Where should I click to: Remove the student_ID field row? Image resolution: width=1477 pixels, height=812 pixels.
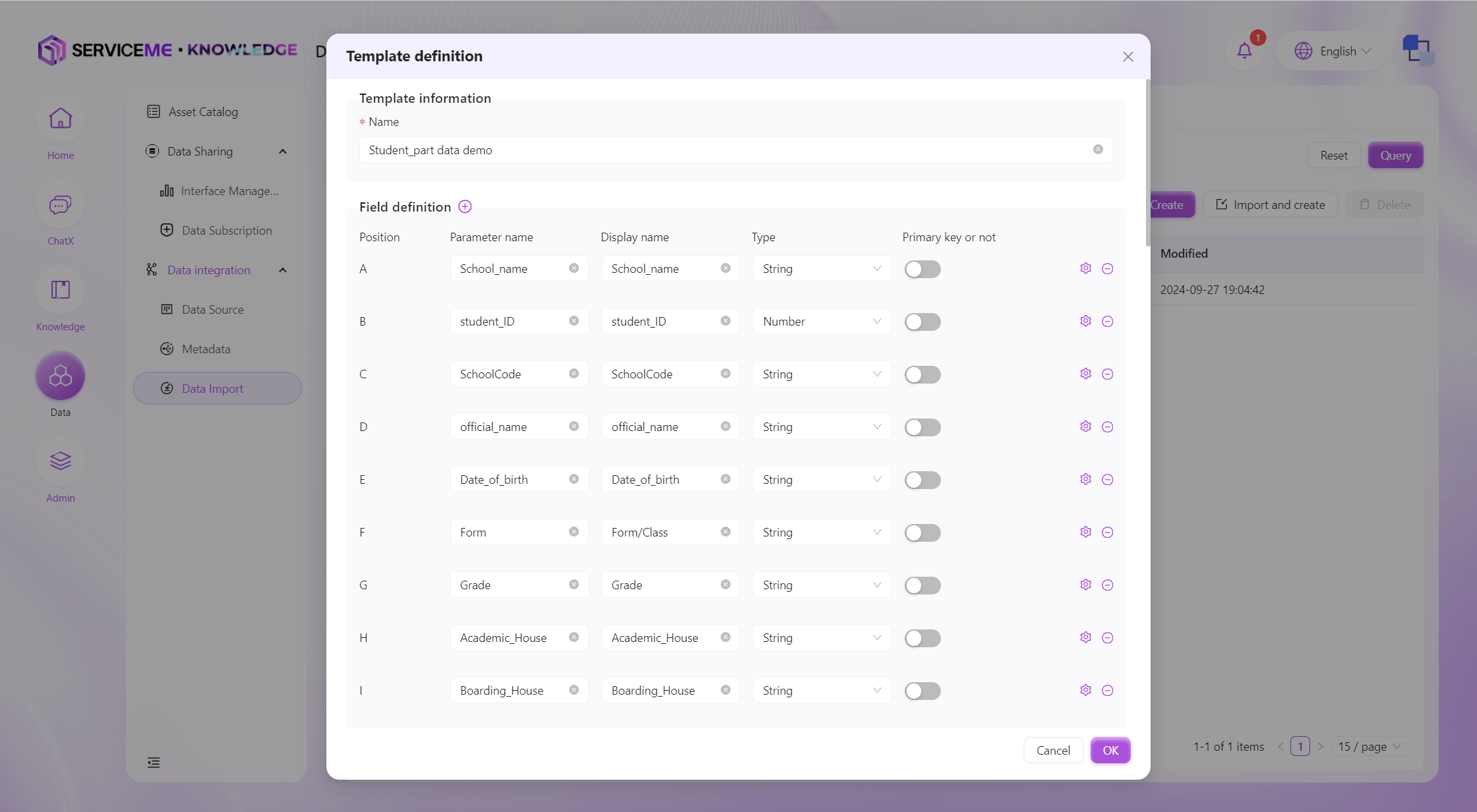(x=1108, y=322)
